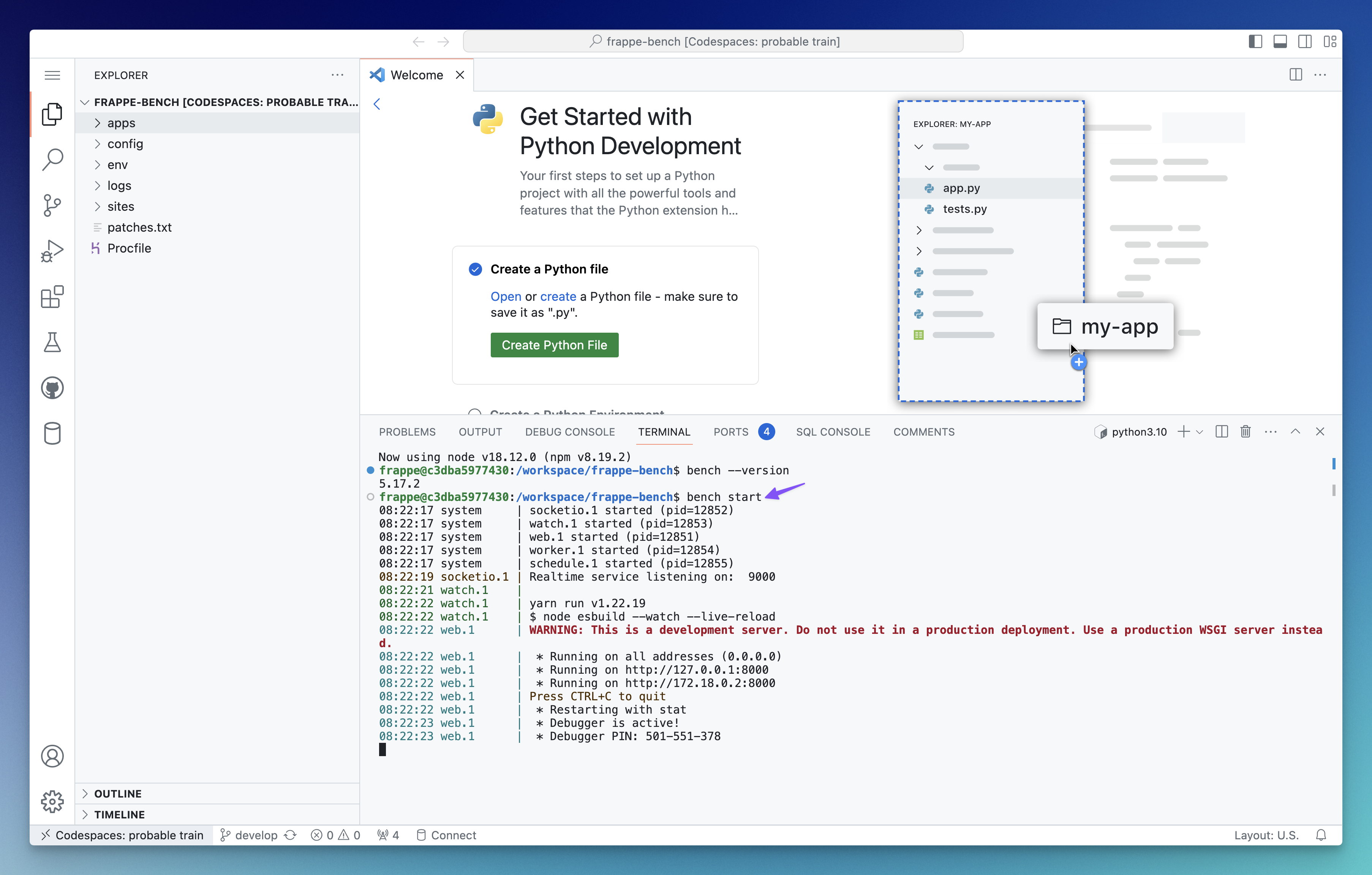
Task: Open the Search view in activity bar
Action: point(52,160)
